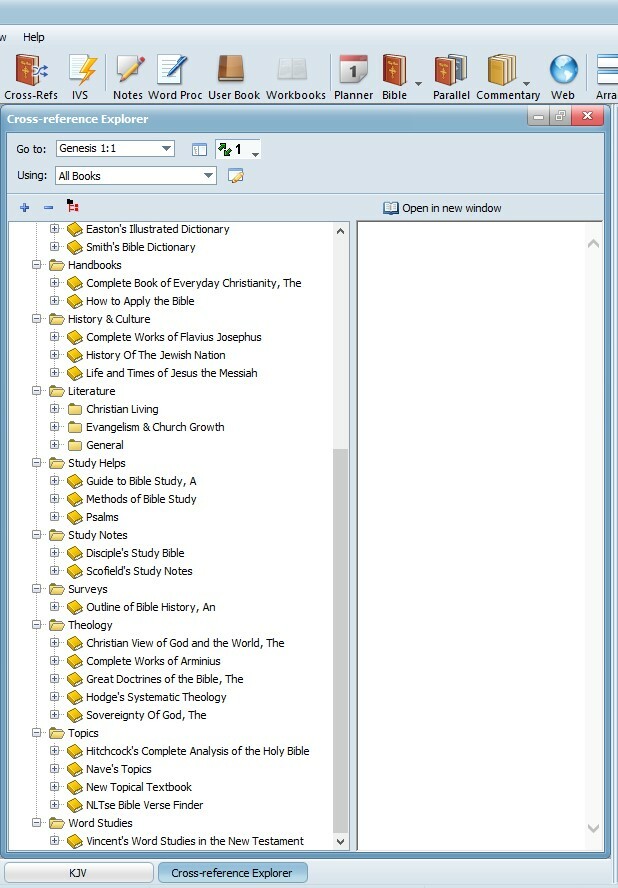Click the edit book set icon beside Using
The height and width of the screenshot is (888, 618).
click(236, 176)
